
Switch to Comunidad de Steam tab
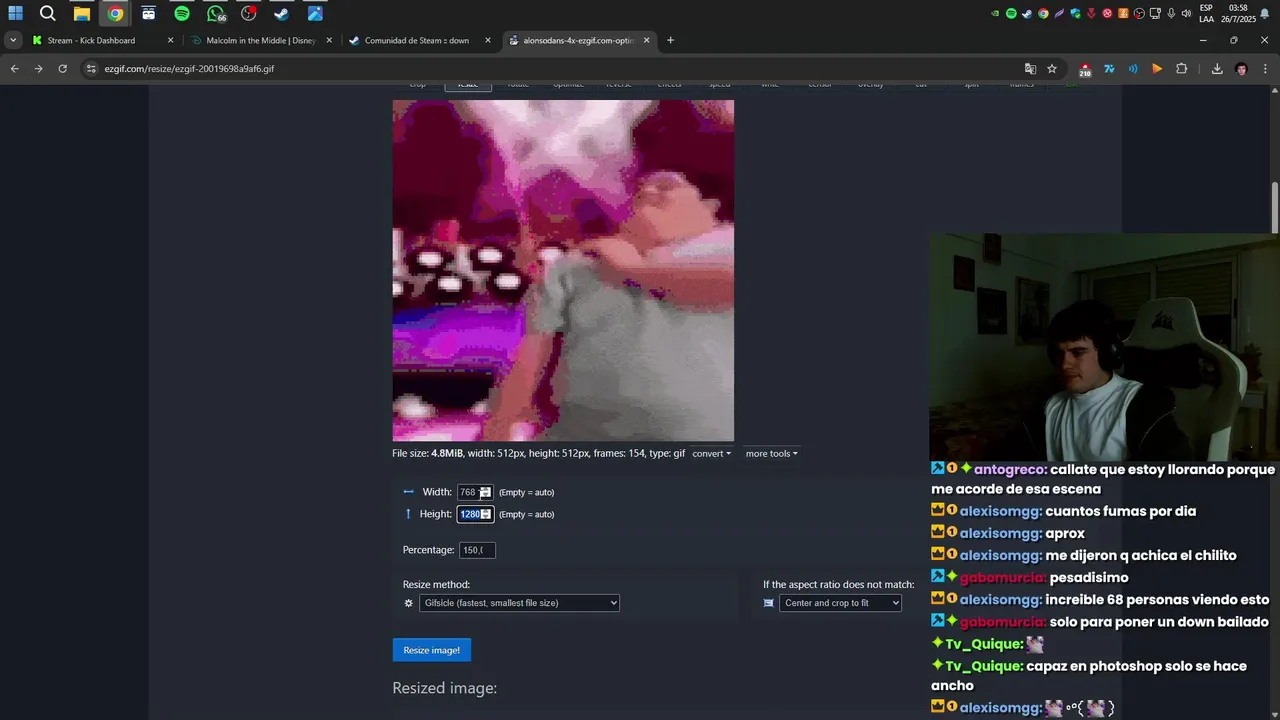point(417,40)
